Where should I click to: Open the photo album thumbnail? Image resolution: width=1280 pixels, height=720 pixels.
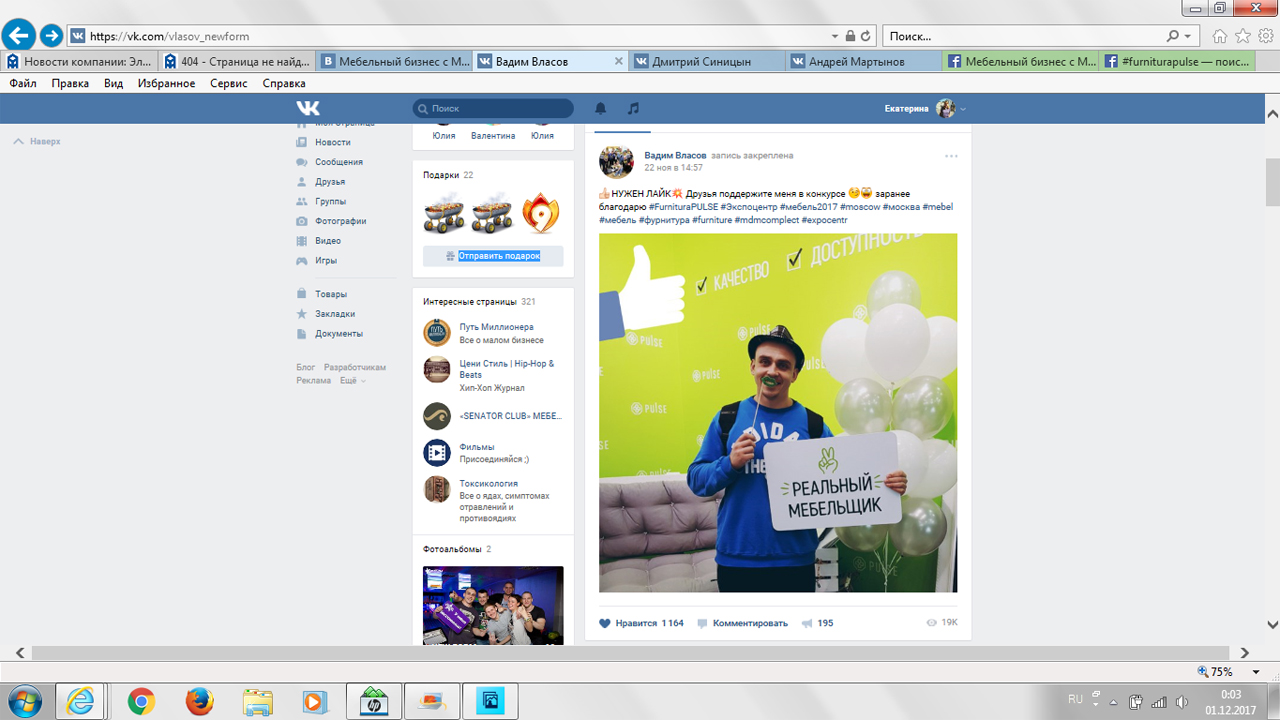493,605
